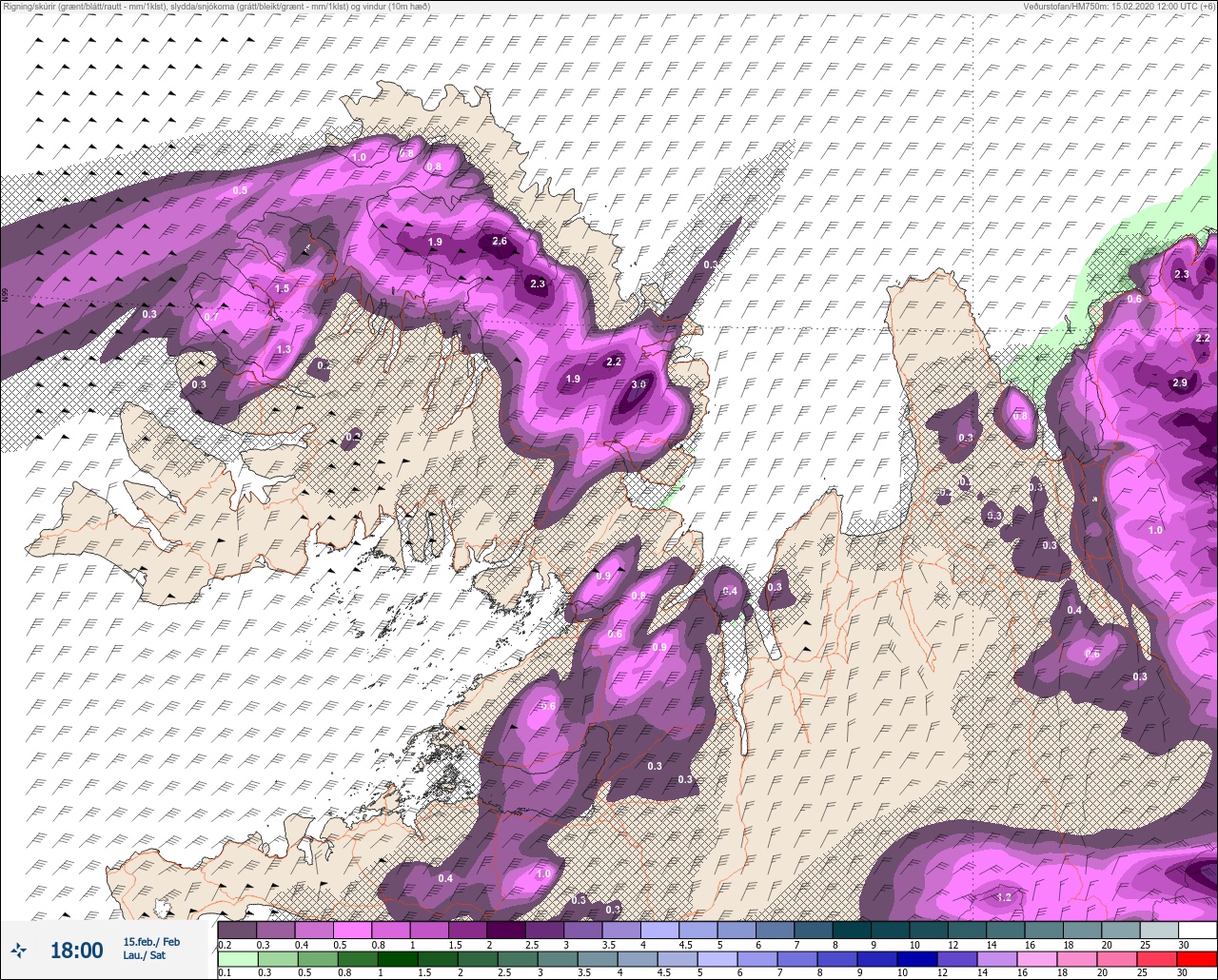Select the precipitation value '1.5' on the map

coord(282,288)
